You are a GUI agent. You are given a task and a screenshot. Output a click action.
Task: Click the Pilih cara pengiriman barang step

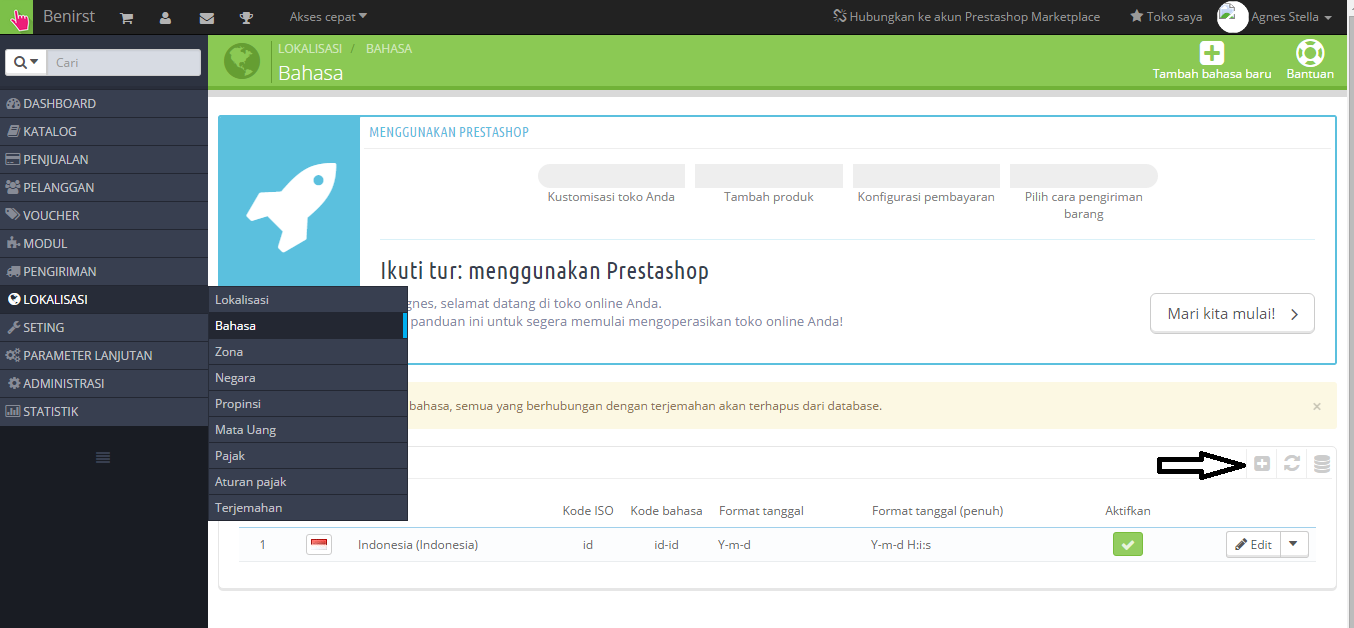pos(1084,193)
